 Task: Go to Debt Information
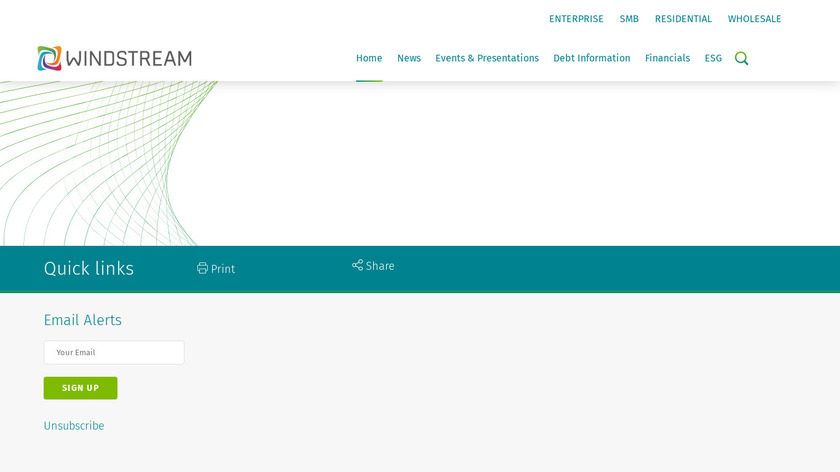[591, 58]
